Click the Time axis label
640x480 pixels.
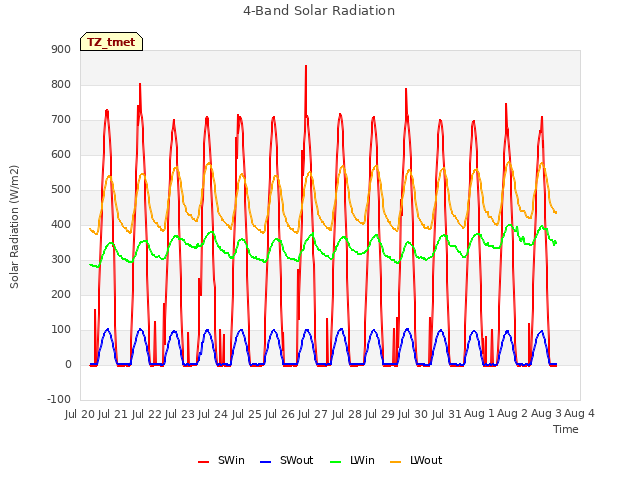566,429
